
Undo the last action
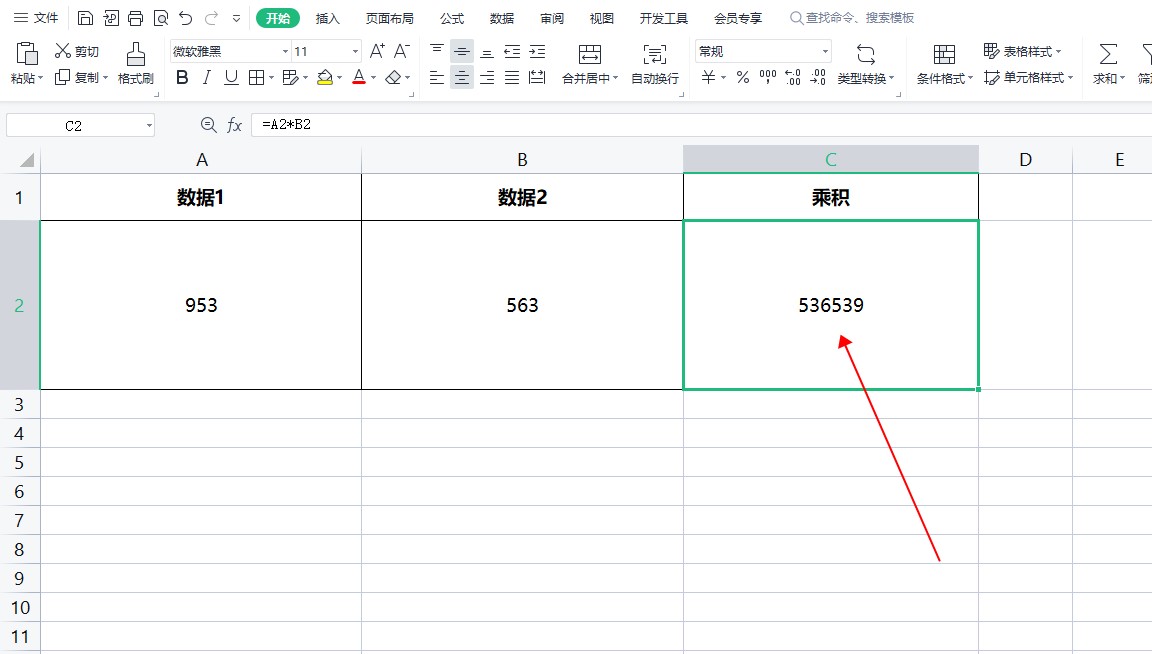pos(185,18)
